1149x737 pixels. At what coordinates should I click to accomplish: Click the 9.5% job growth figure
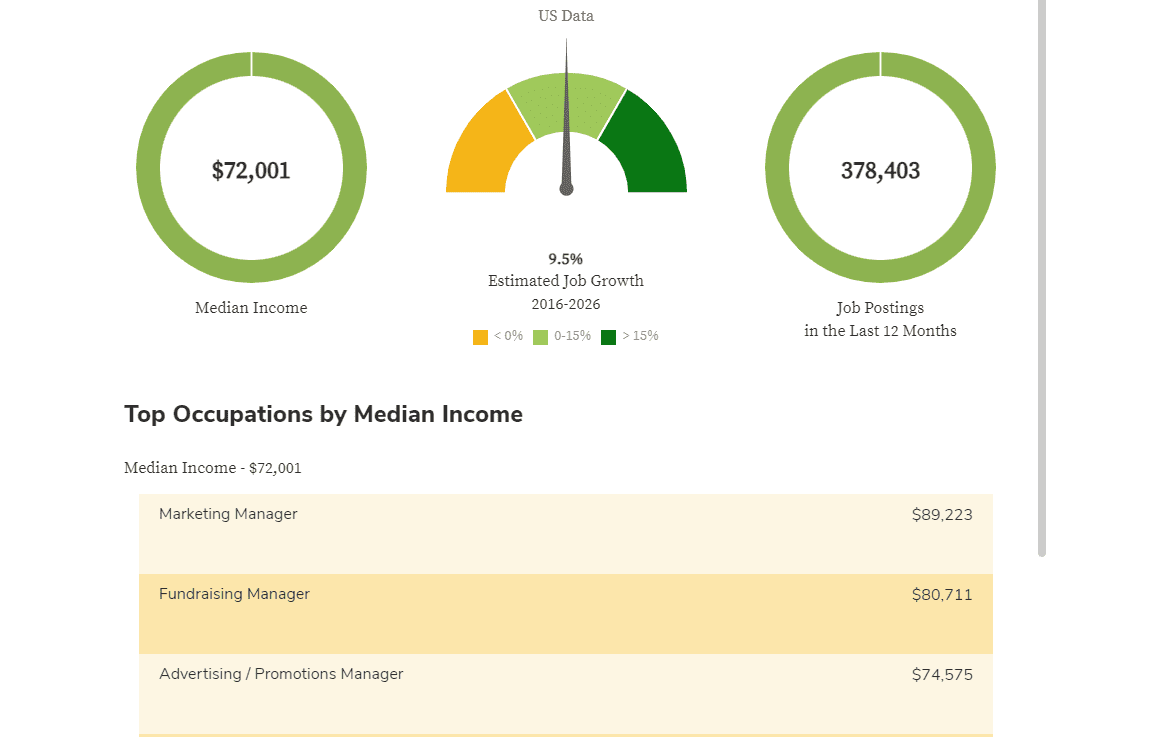[566, 259]
